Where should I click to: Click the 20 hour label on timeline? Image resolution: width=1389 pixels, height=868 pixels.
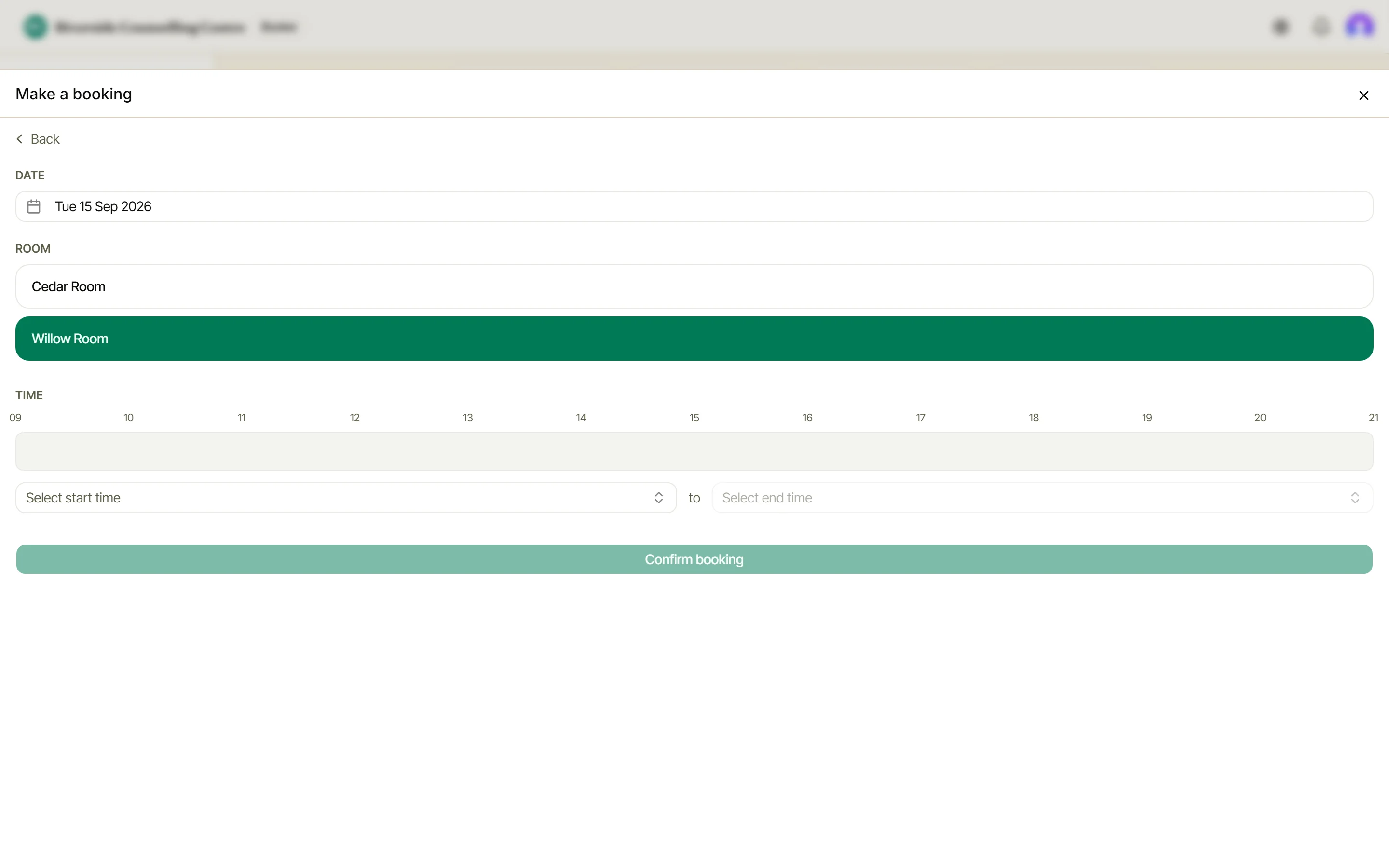click(1260, 418)
